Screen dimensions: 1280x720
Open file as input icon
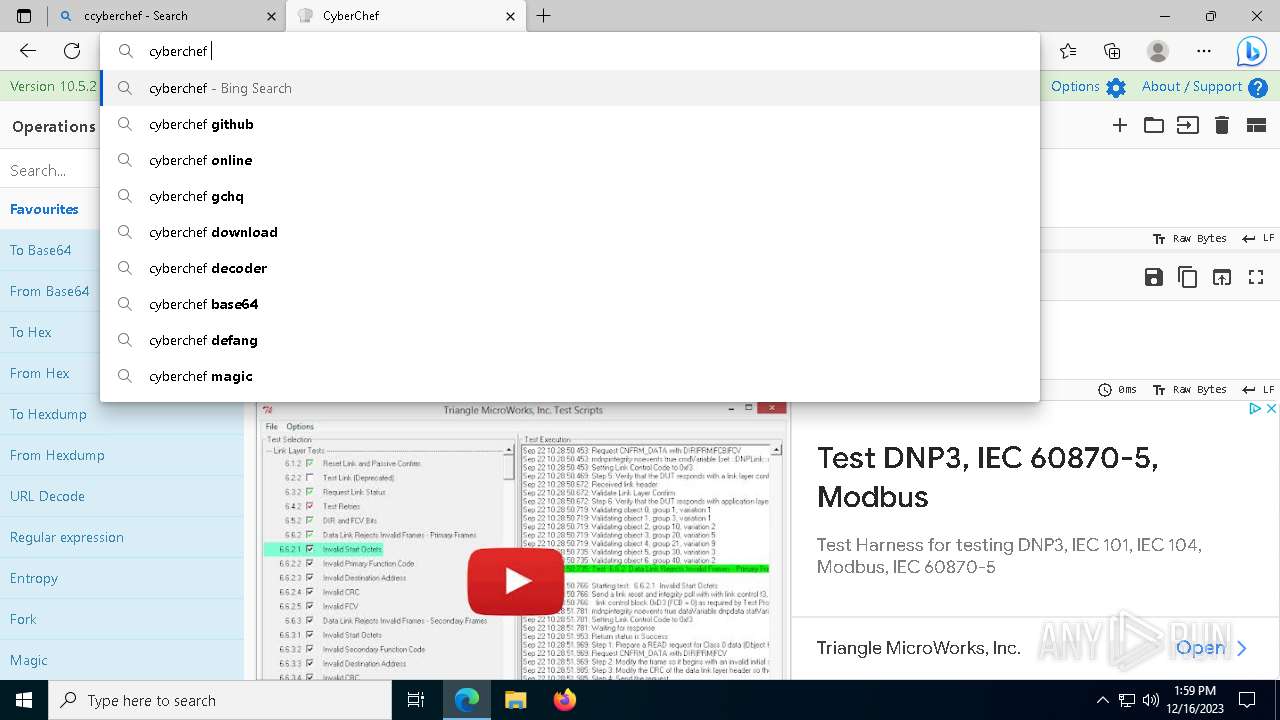pos(1188,125)
